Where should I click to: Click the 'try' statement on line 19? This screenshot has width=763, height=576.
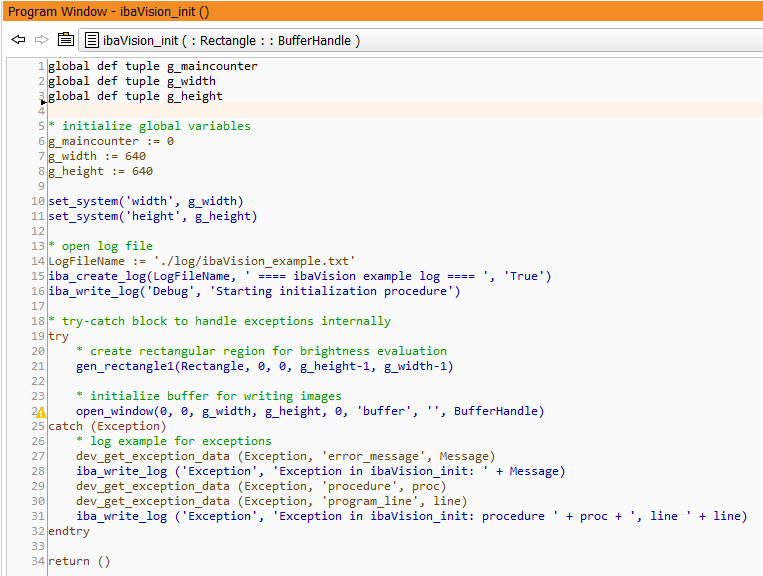59,337
